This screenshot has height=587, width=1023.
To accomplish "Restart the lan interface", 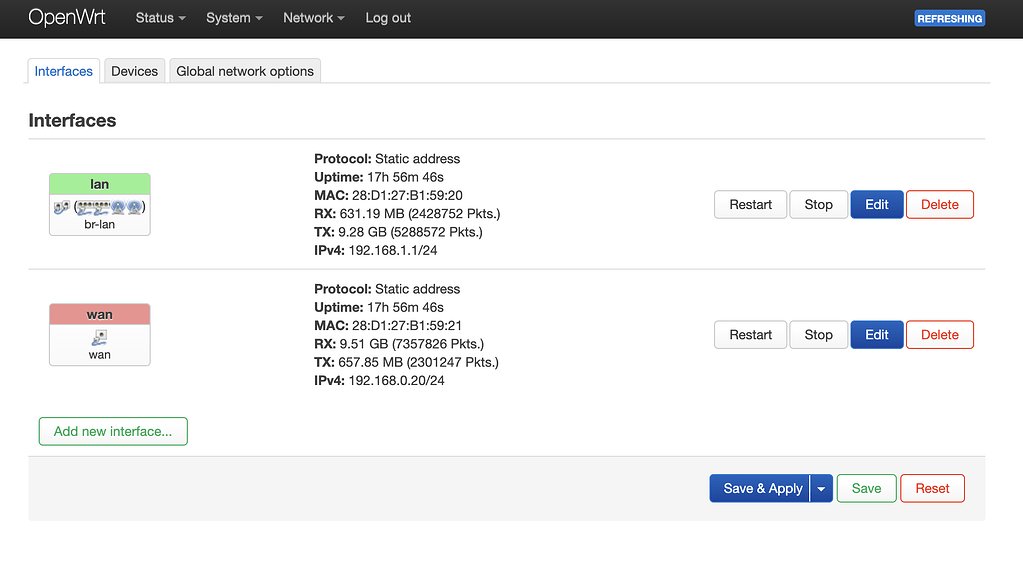I will (x=750, y=204).
